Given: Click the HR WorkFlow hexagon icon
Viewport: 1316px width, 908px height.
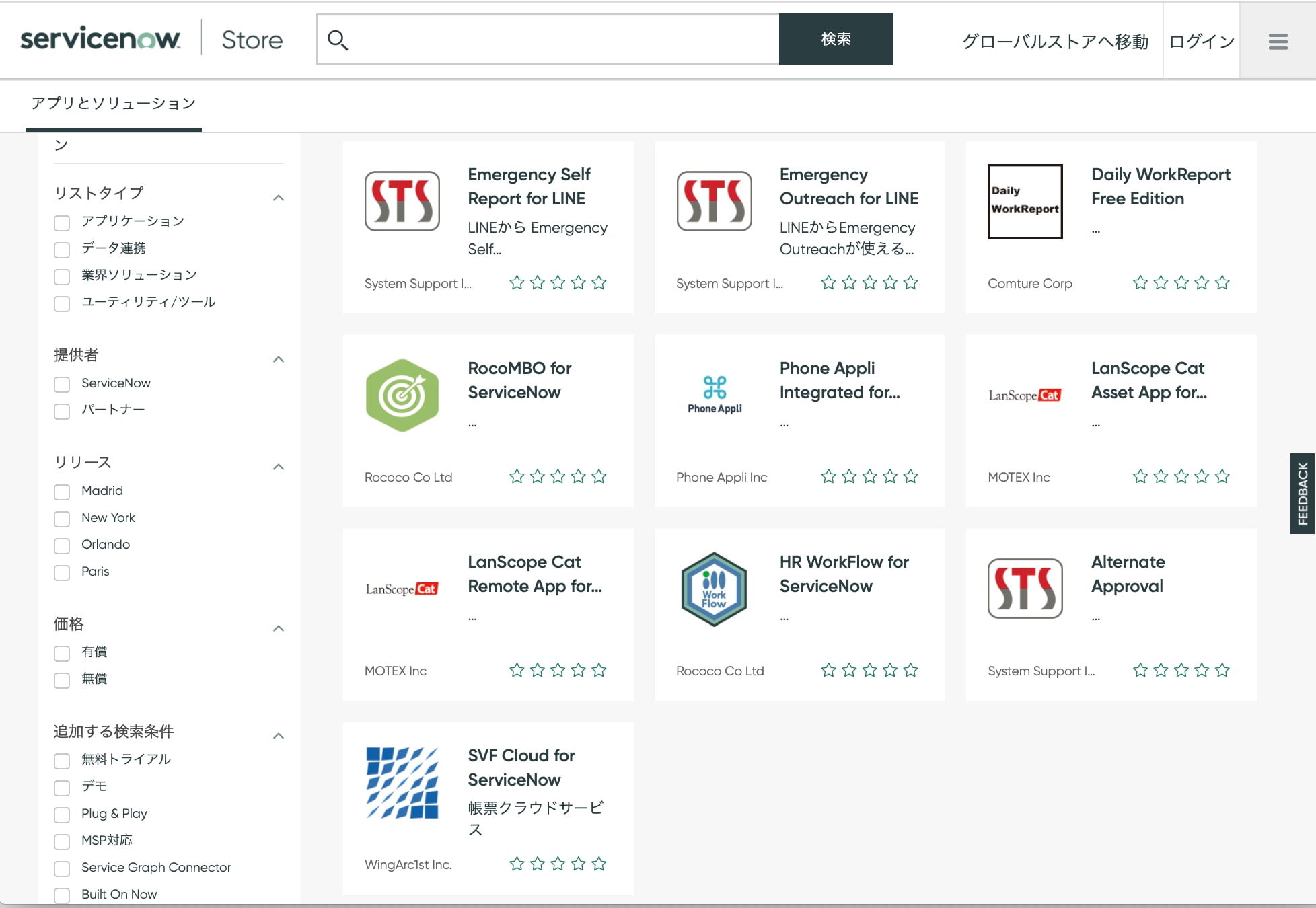Looking at the screenshot, I should click(714, 589).
